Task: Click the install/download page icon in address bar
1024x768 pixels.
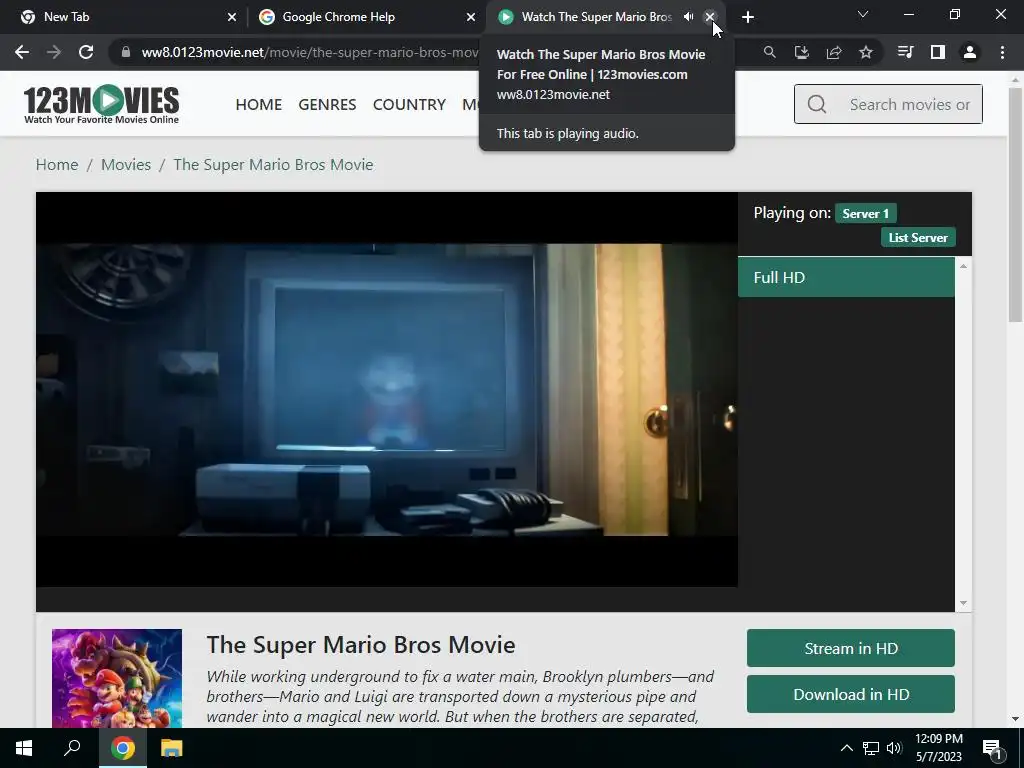Action: click(x=802, y=52)
